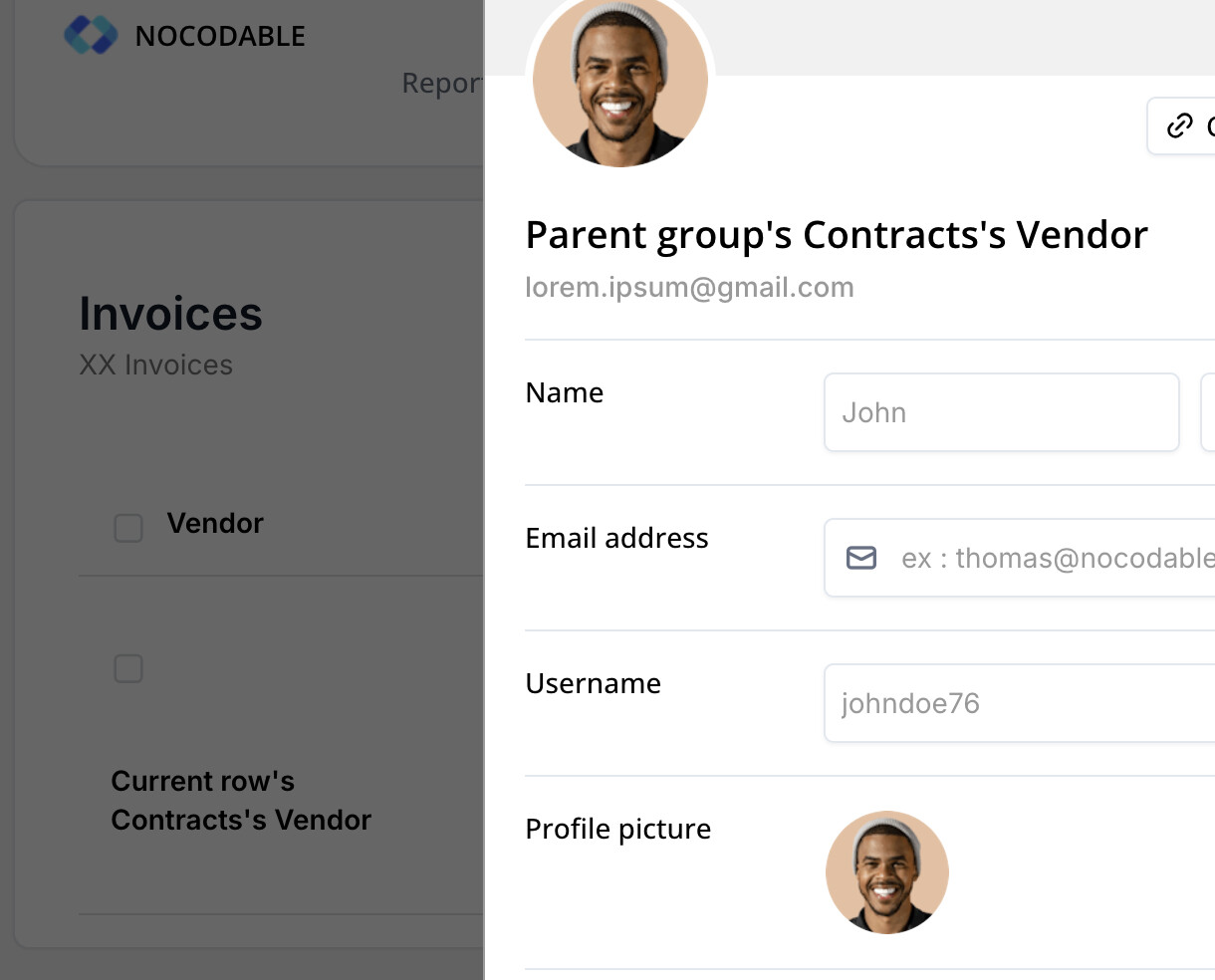Tick the checkbox beside Vendor header
This screenshot has width=1215, height=980.
pos(128,528)
